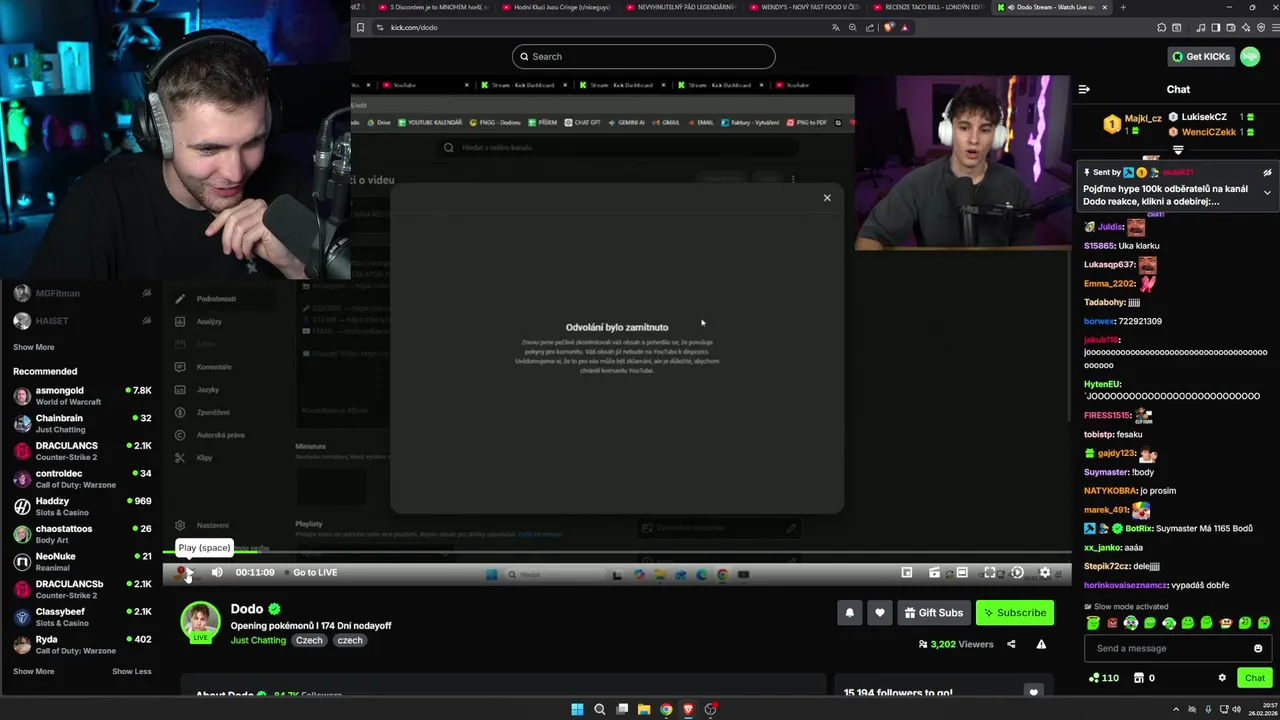This screenshot has height=720, width=1280.
Task: Open chat settings gear icon
Action: click(x=1222, y=678)
